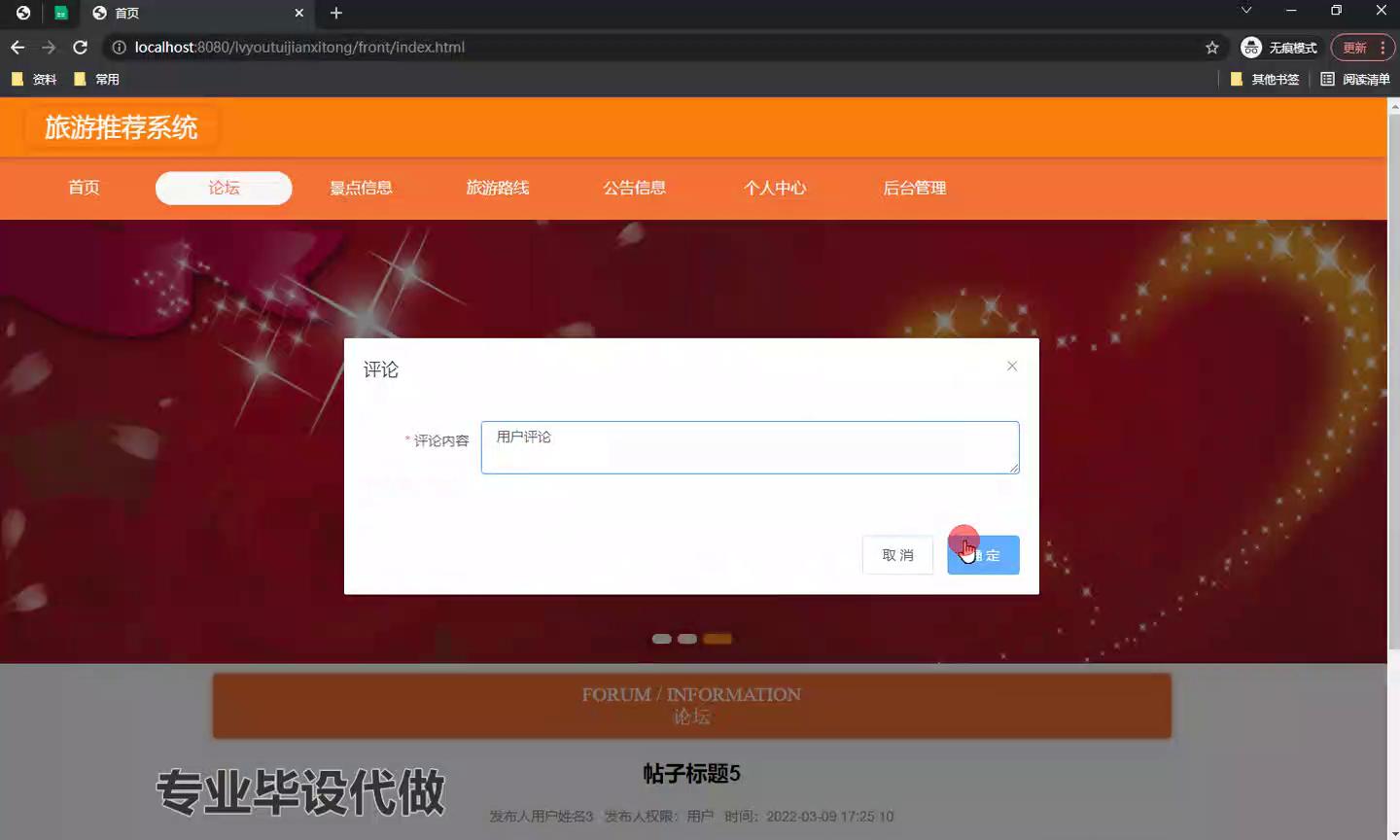Select the third orange carousel indicator
Screen dimensions: 1400x840
tap(717, 639)
